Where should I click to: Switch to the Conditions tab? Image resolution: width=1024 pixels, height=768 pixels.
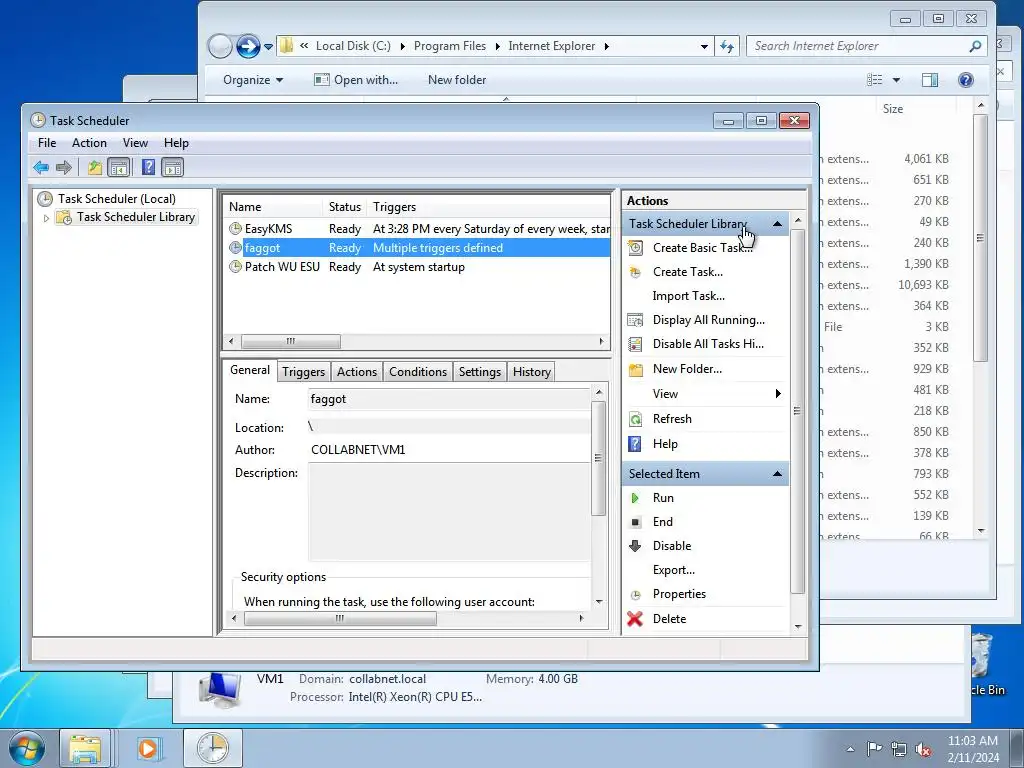point(418,372)
